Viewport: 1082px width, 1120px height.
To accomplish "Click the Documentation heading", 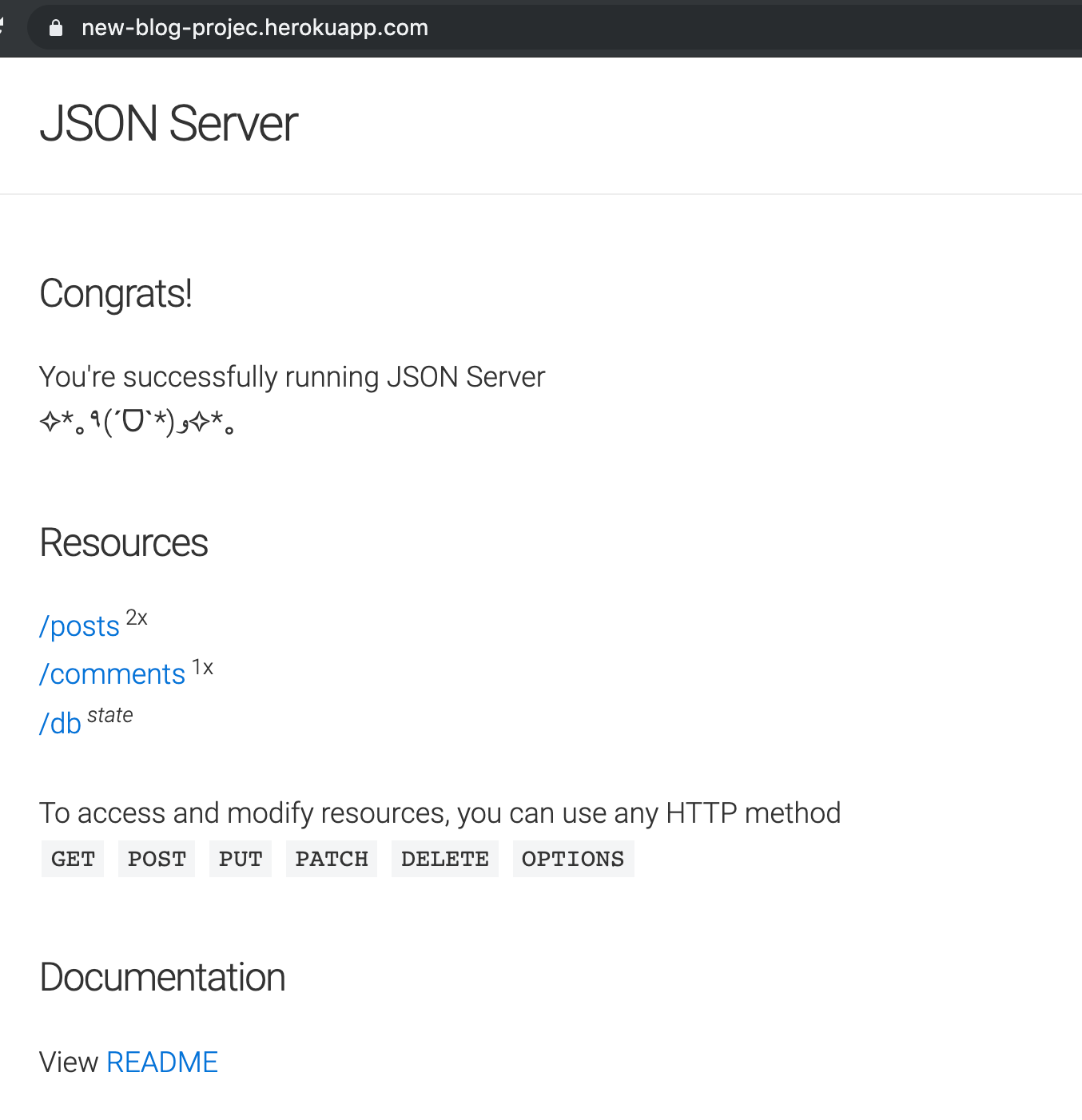I will click(162, 977).
